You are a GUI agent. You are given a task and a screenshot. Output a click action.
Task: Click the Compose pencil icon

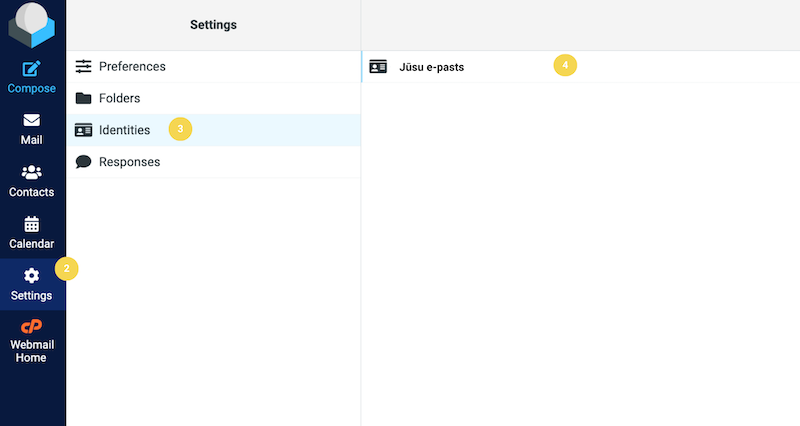pos(32,69)
